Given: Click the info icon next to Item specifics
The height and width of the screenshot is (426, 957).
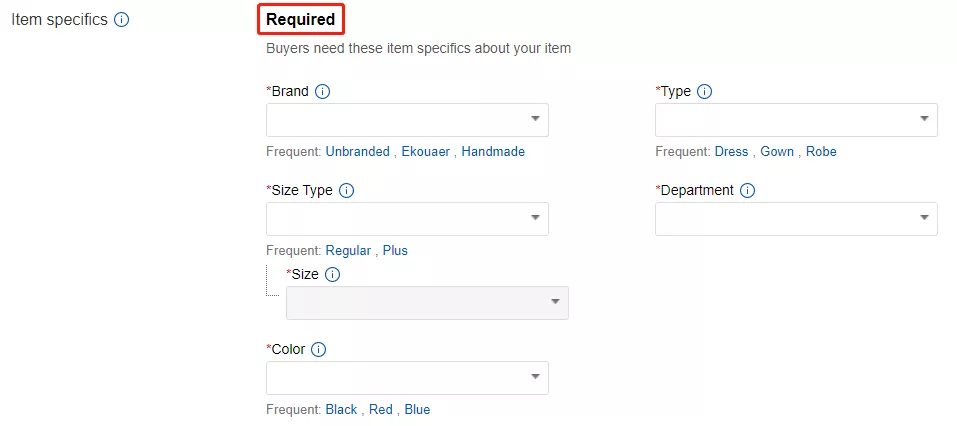Looking at the screenshot, I should click(122, 20).
